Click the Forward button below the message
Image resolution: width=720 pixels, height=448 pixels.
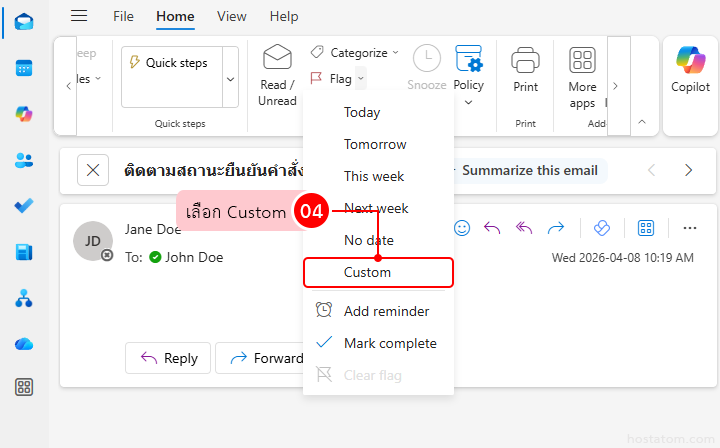pyautogui.click(x=260, y=358)
